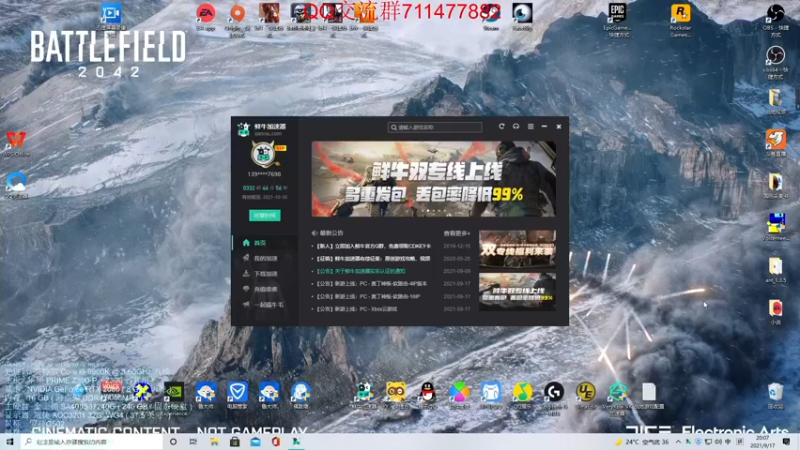Open the 我的加速 rocket sidebar item
800x450 pixels.
(264, 258)
